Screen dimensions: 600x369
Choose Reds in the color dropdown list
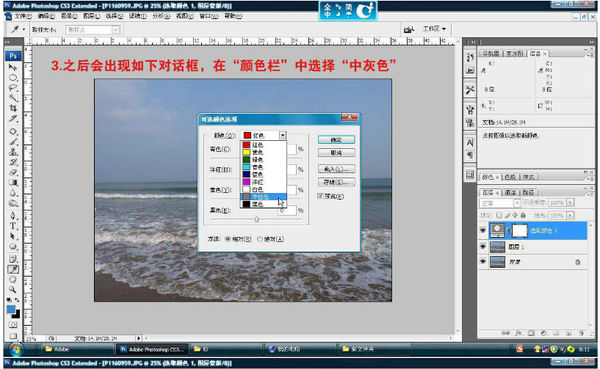263,145
